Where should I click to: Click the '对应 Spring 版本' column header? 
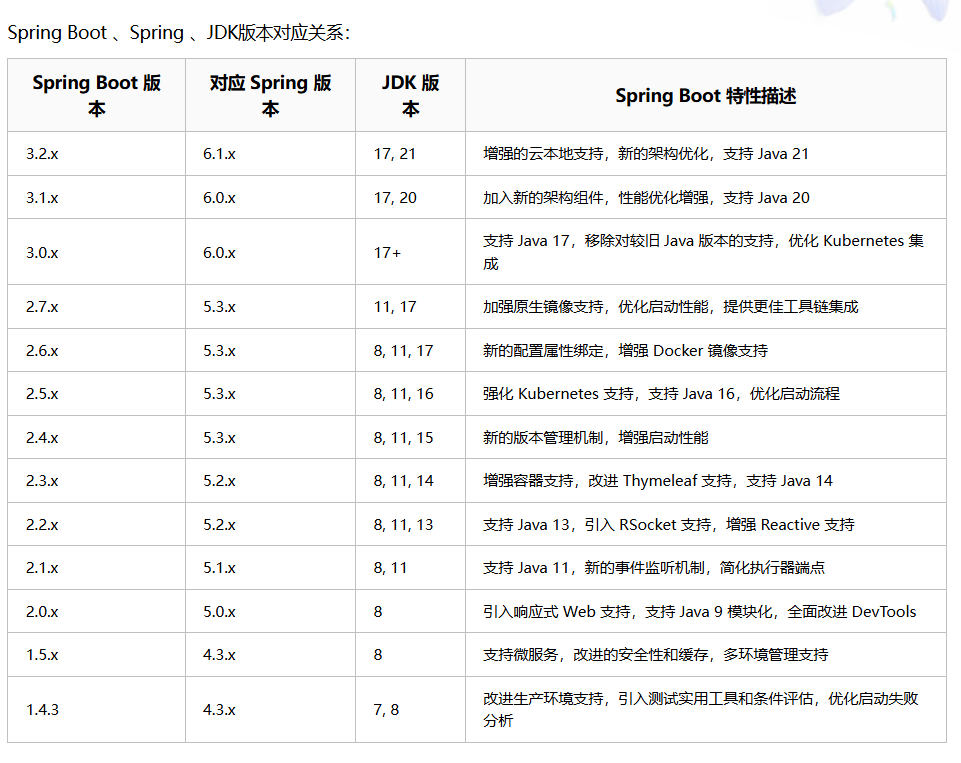(270, 95)
